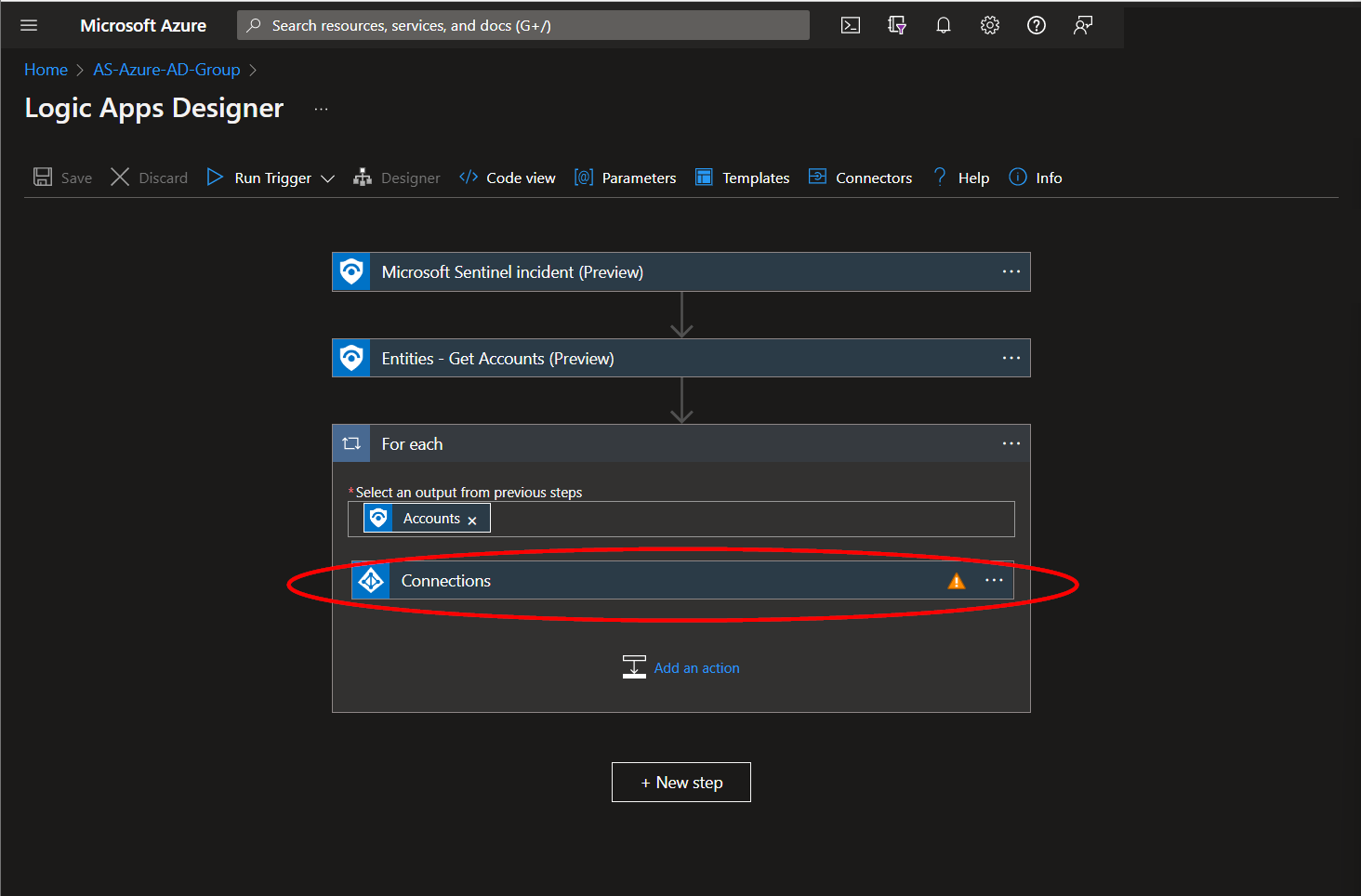Open the ellipsis menu on Microsoft Sentinel incident

[x=1011, y=271]
